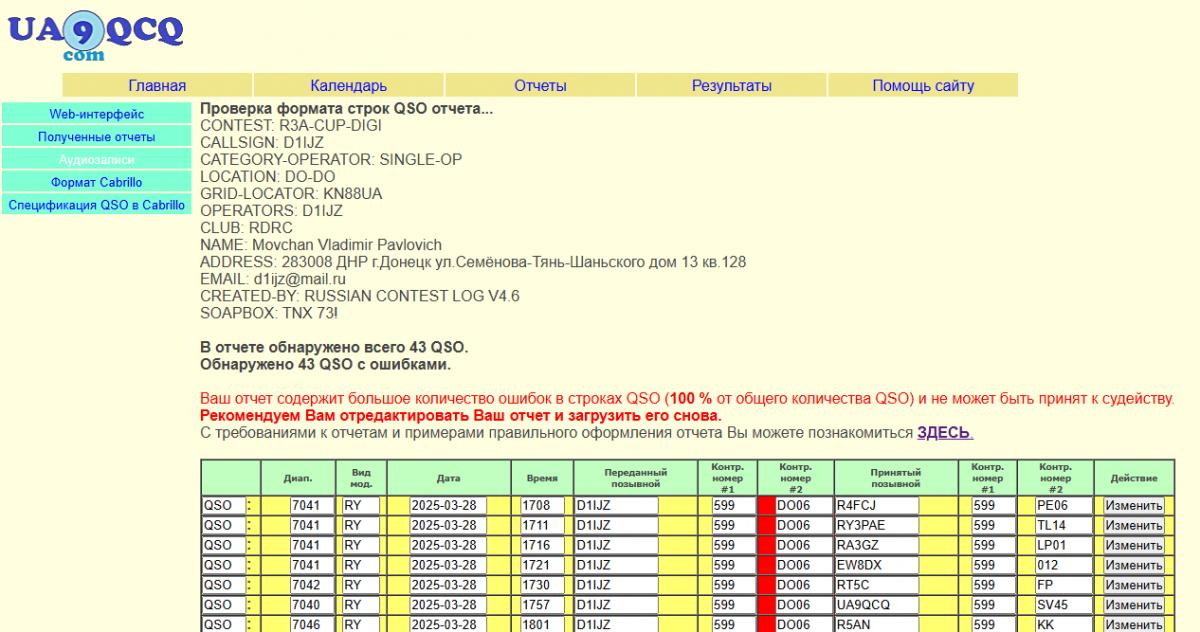Click the received callsign field containing RA3GZ
Viewport: 1200px width, 632px height.
(x=876, y=546)
